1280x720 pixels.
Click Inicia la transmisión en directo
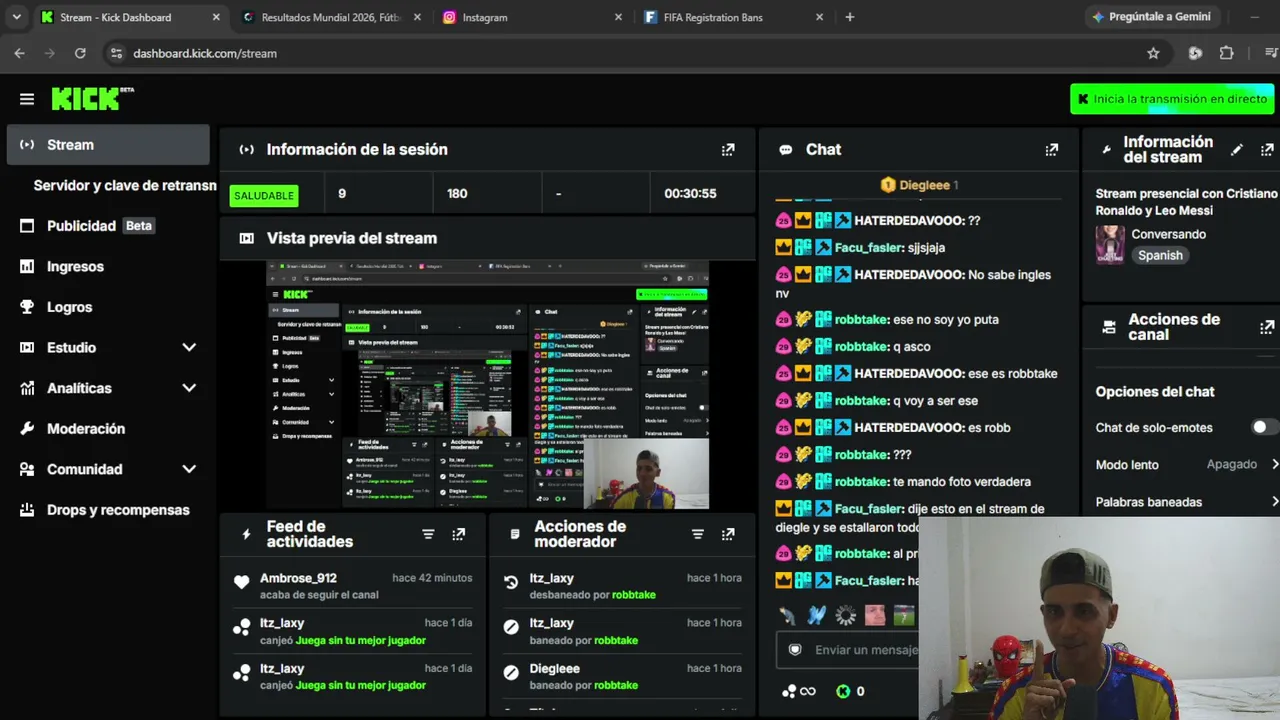[x=1172, y=99]
